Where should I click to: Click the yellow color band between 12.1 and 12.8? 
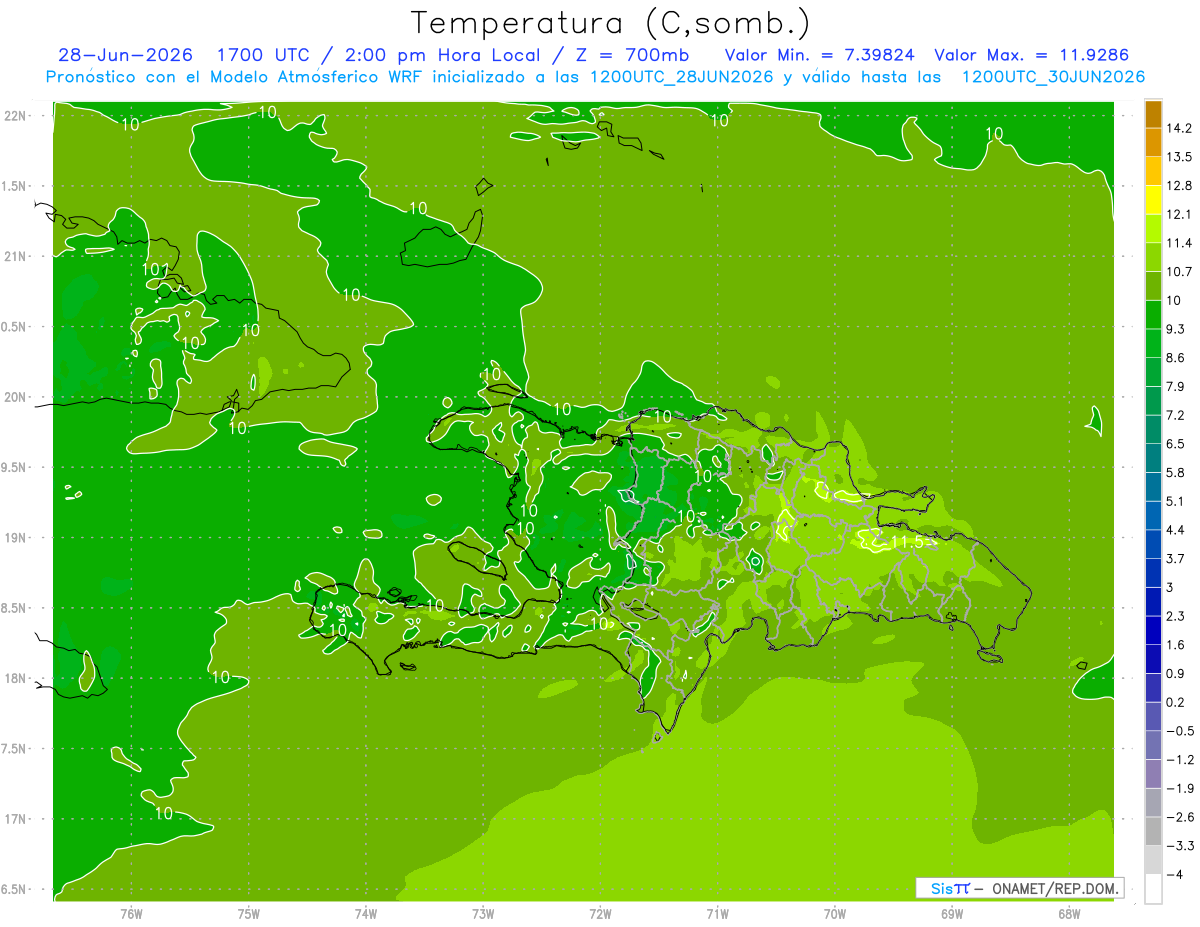pyautogui.click(x=1153, y=200)
